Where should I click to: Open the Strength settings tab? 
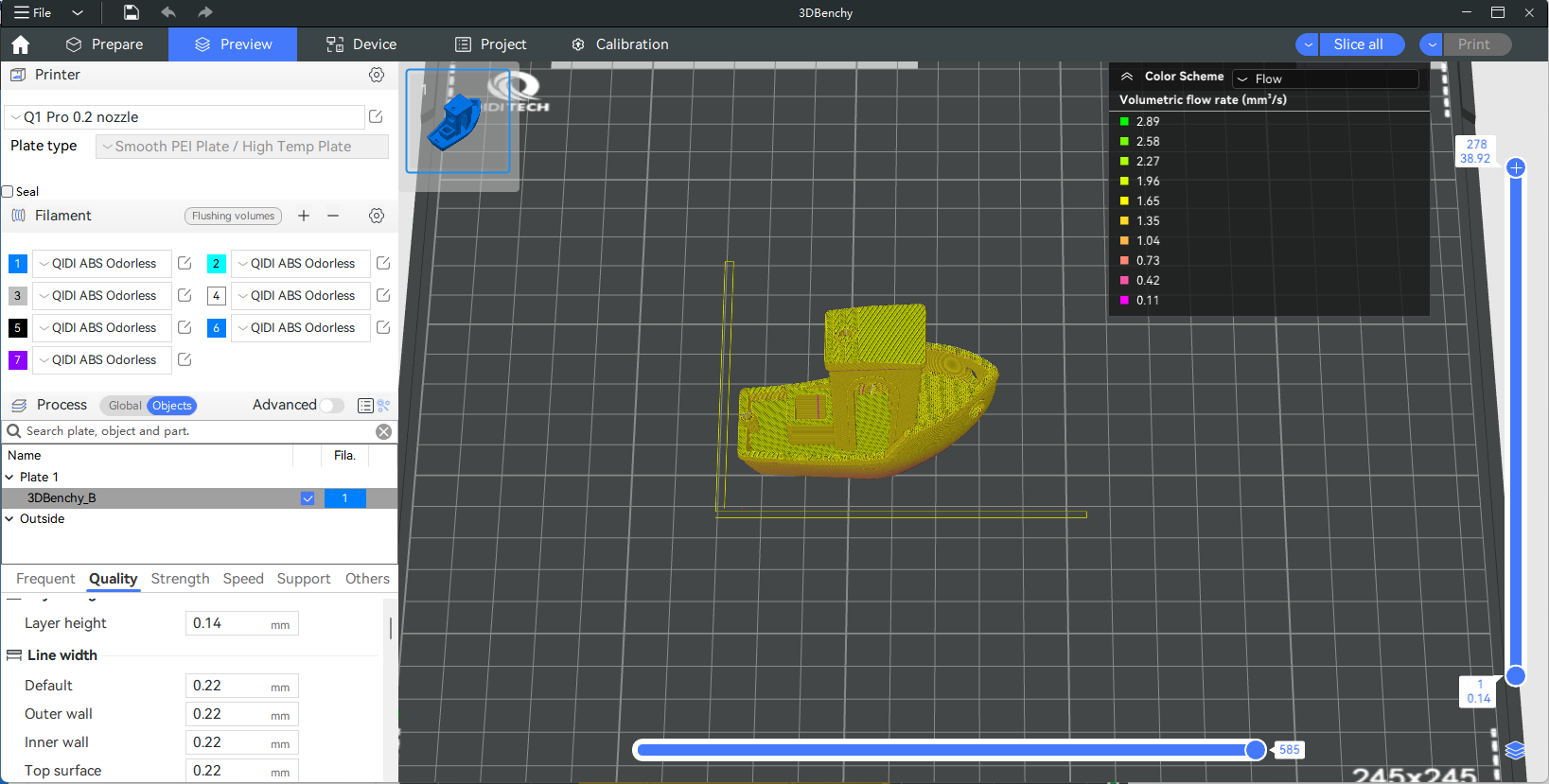click(x=180, y=579)
